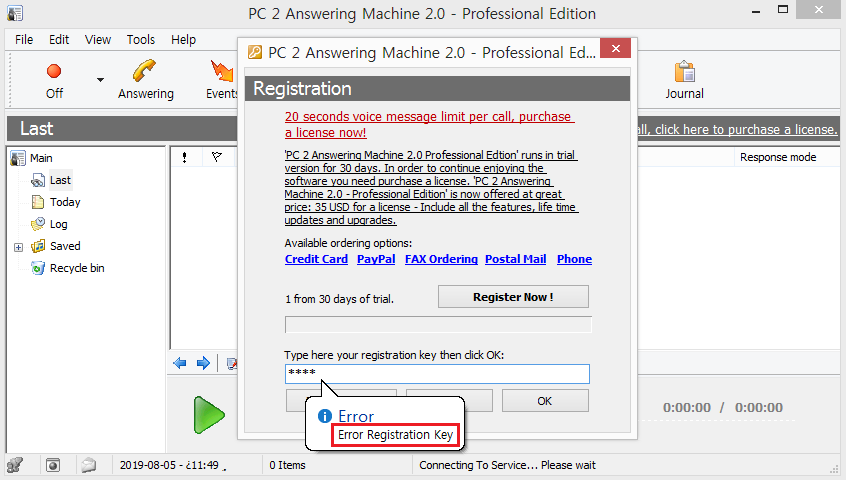Click the 0 Items status text
The height and width of the screenshot is (480, 846).
tap(287, 465)
